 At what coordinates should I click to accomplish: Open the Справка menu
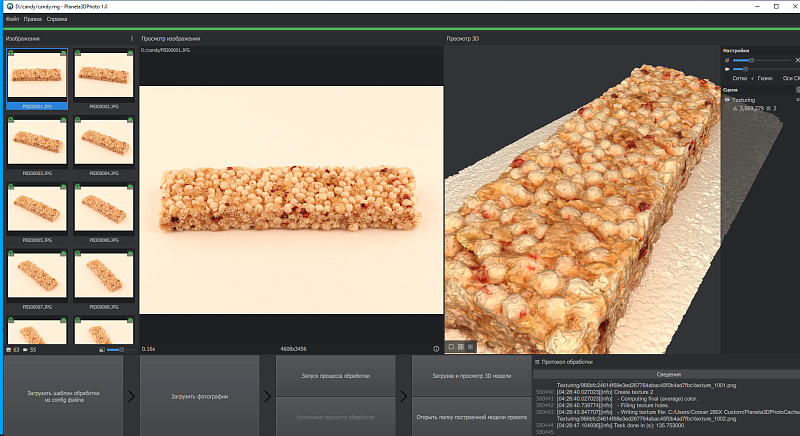click(x=57, y=19)
